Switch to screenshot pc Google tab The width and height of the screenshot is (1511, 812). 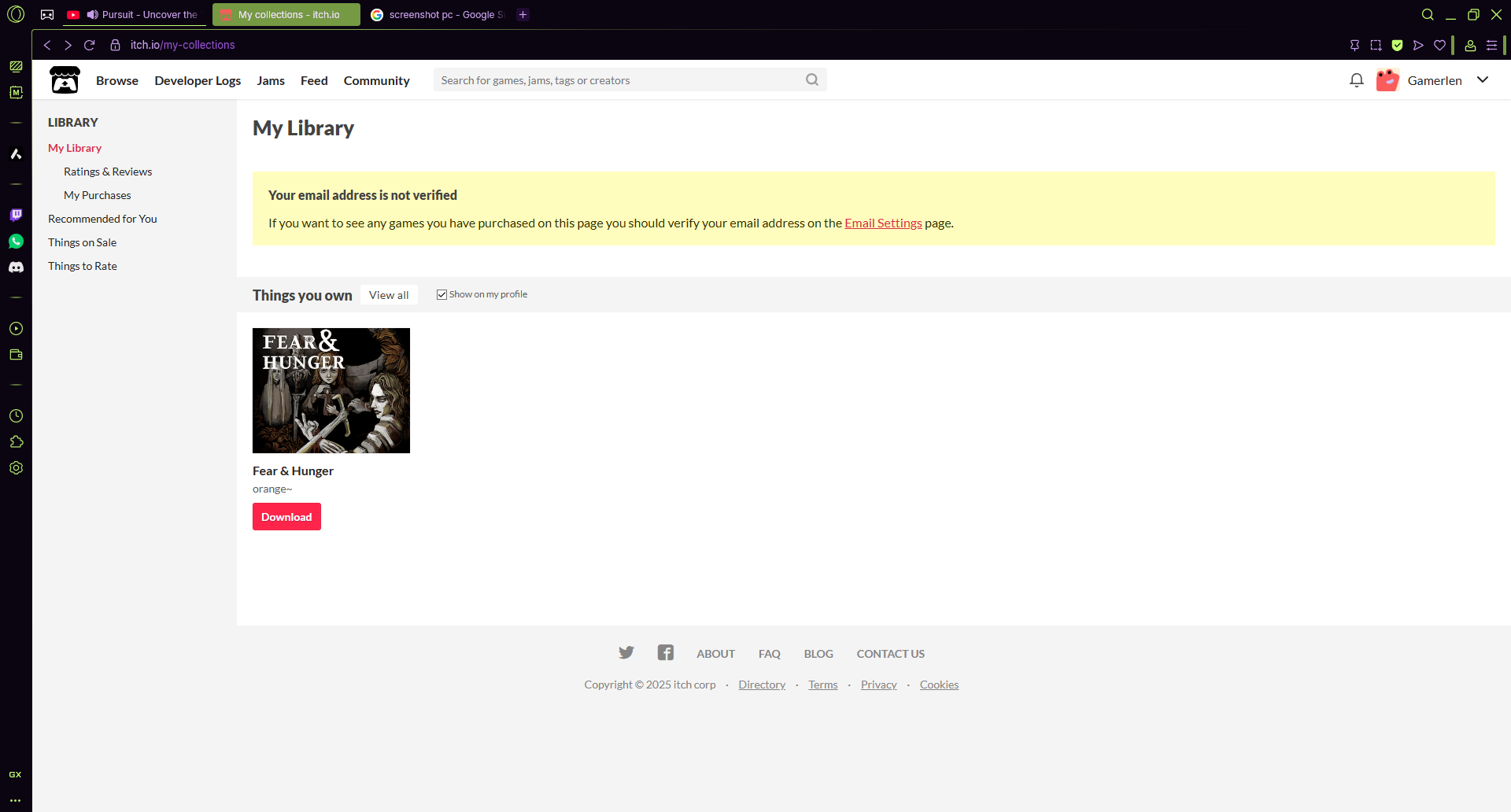click(438, 14)
